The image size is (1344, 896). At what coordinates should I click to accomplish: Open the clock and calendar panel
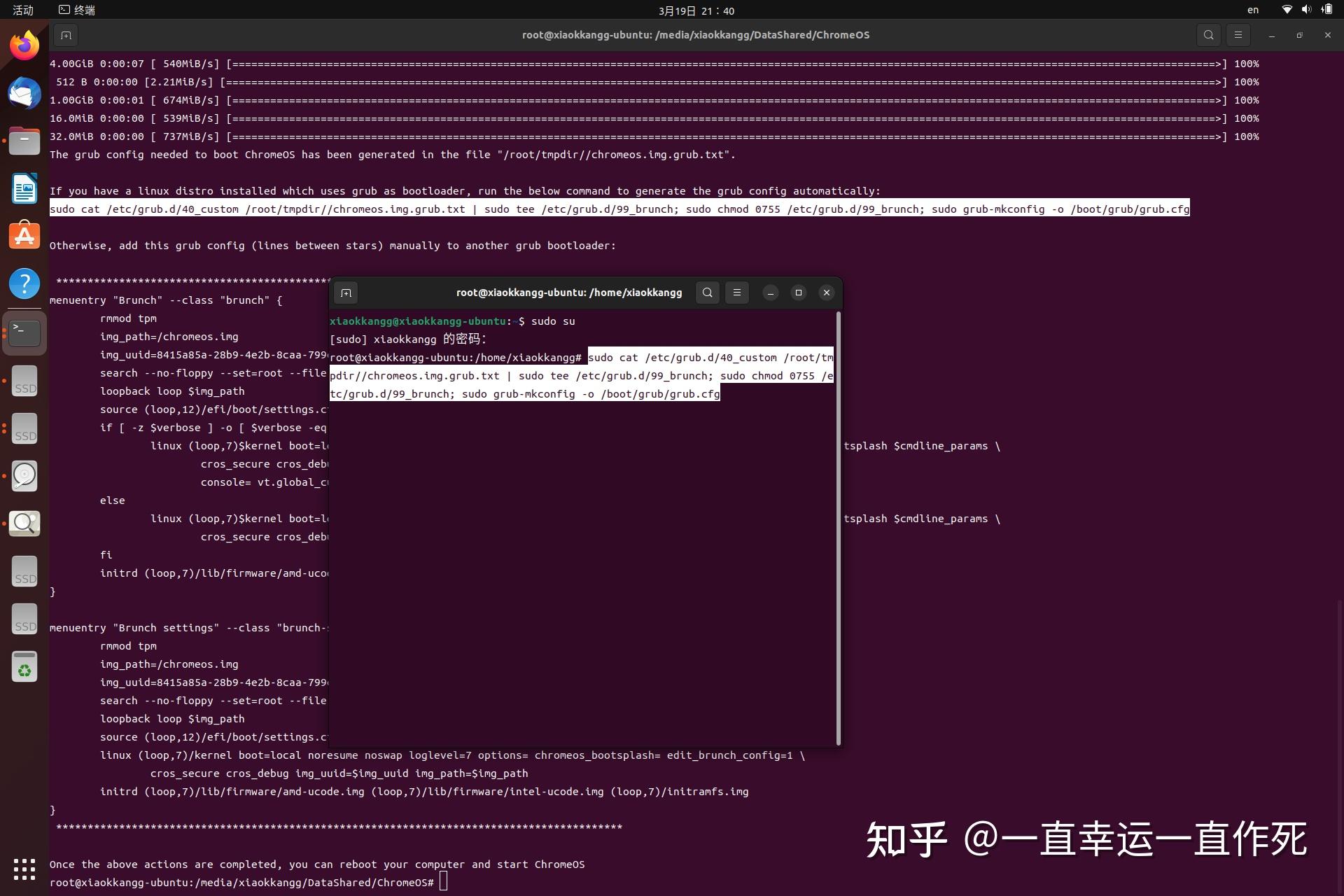point(696,10)
